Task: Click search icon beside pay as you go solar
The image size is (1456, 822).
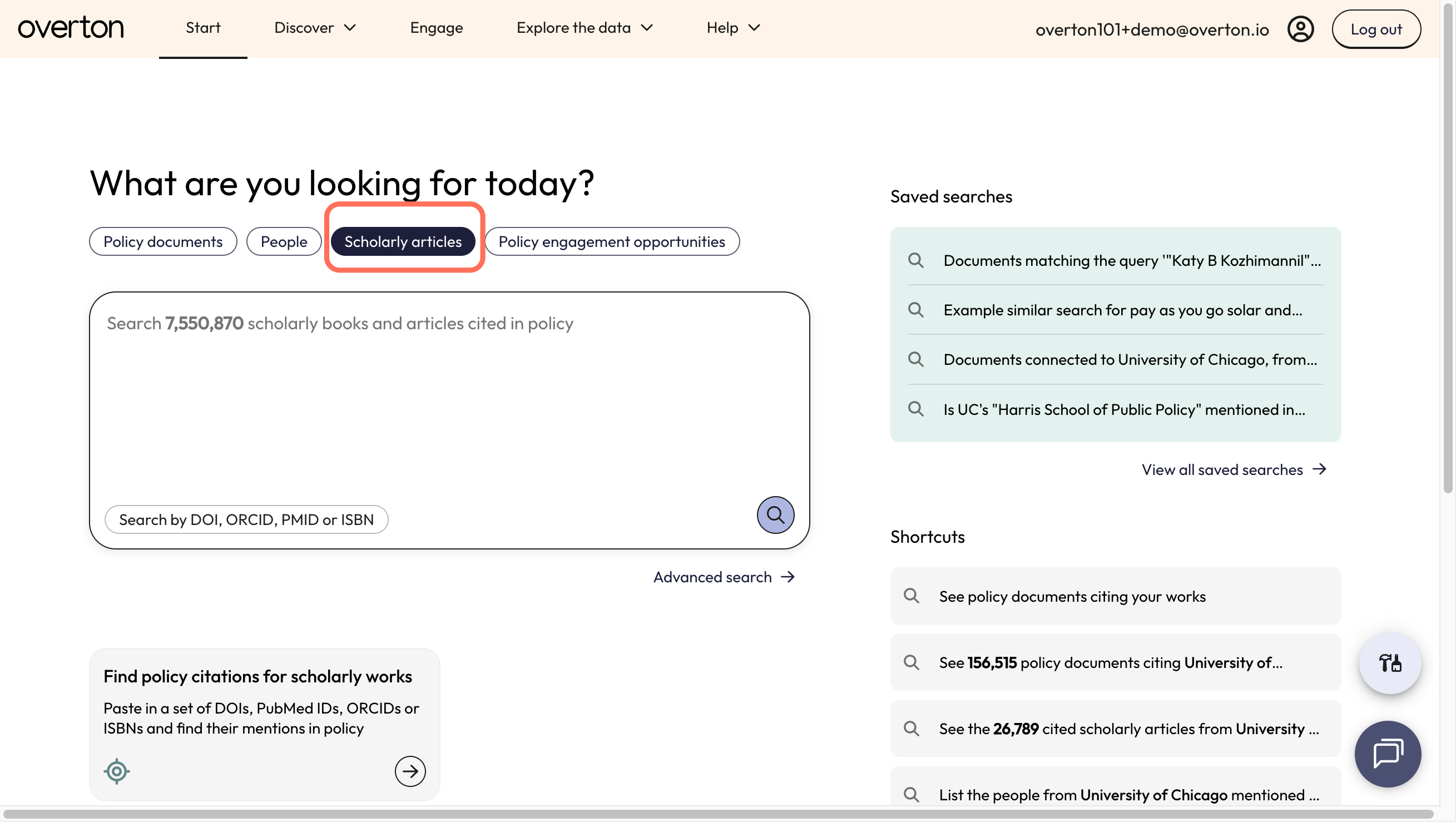Action: 915,310
